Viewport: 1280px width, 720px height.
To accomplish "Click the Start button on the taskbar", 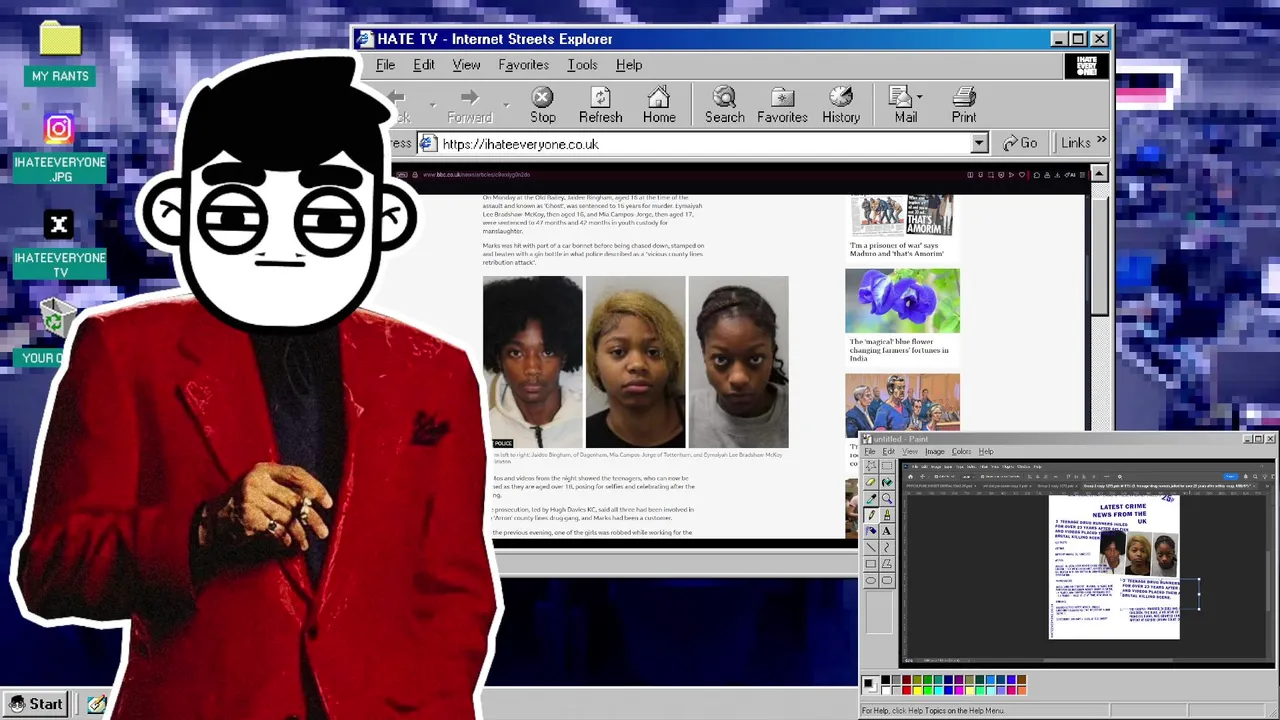I will [37, 704].
